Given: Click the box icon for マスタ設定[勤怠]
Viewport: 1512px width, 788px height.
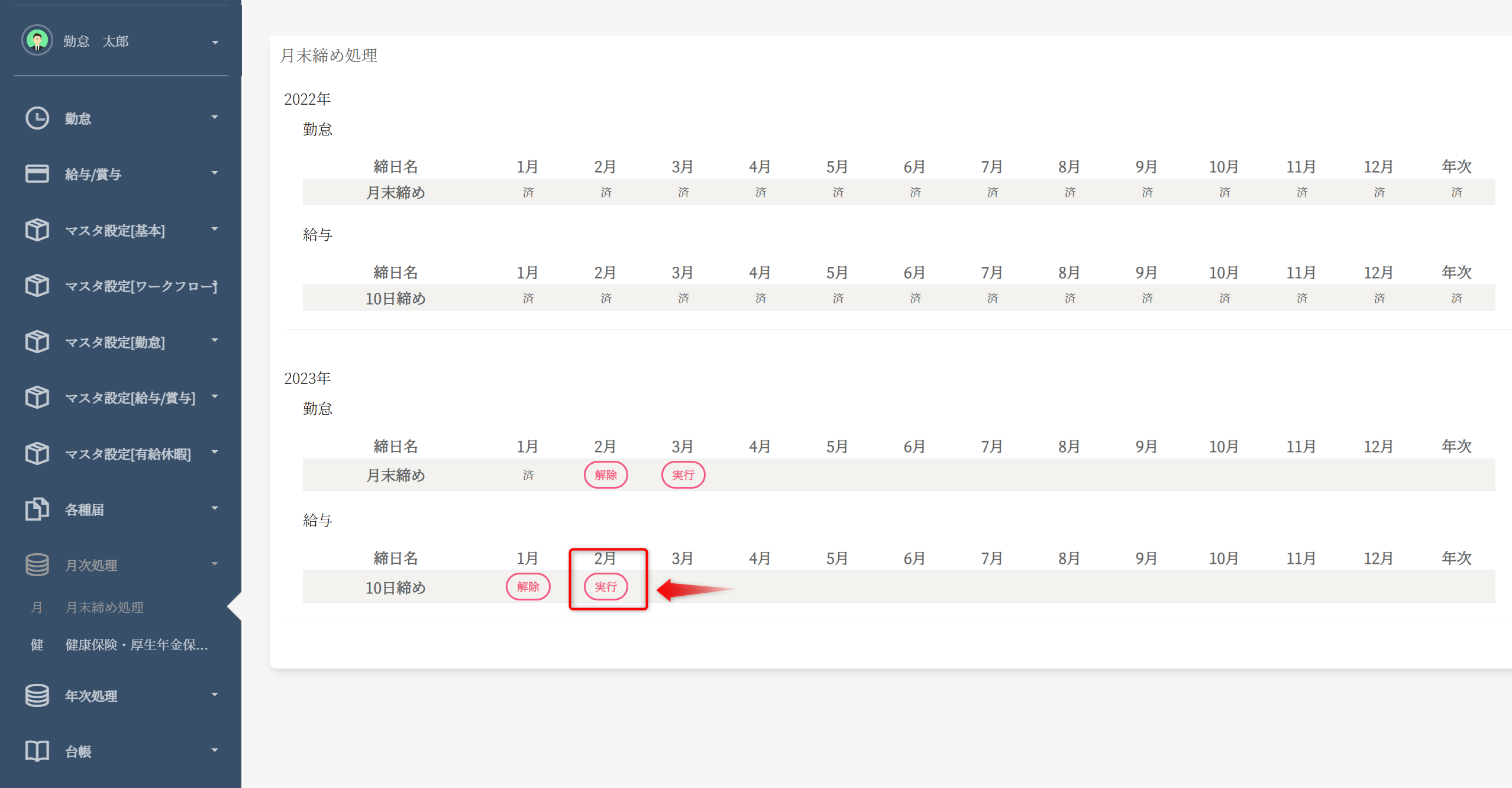Looking at the screenshot, I should pos(37,342).
